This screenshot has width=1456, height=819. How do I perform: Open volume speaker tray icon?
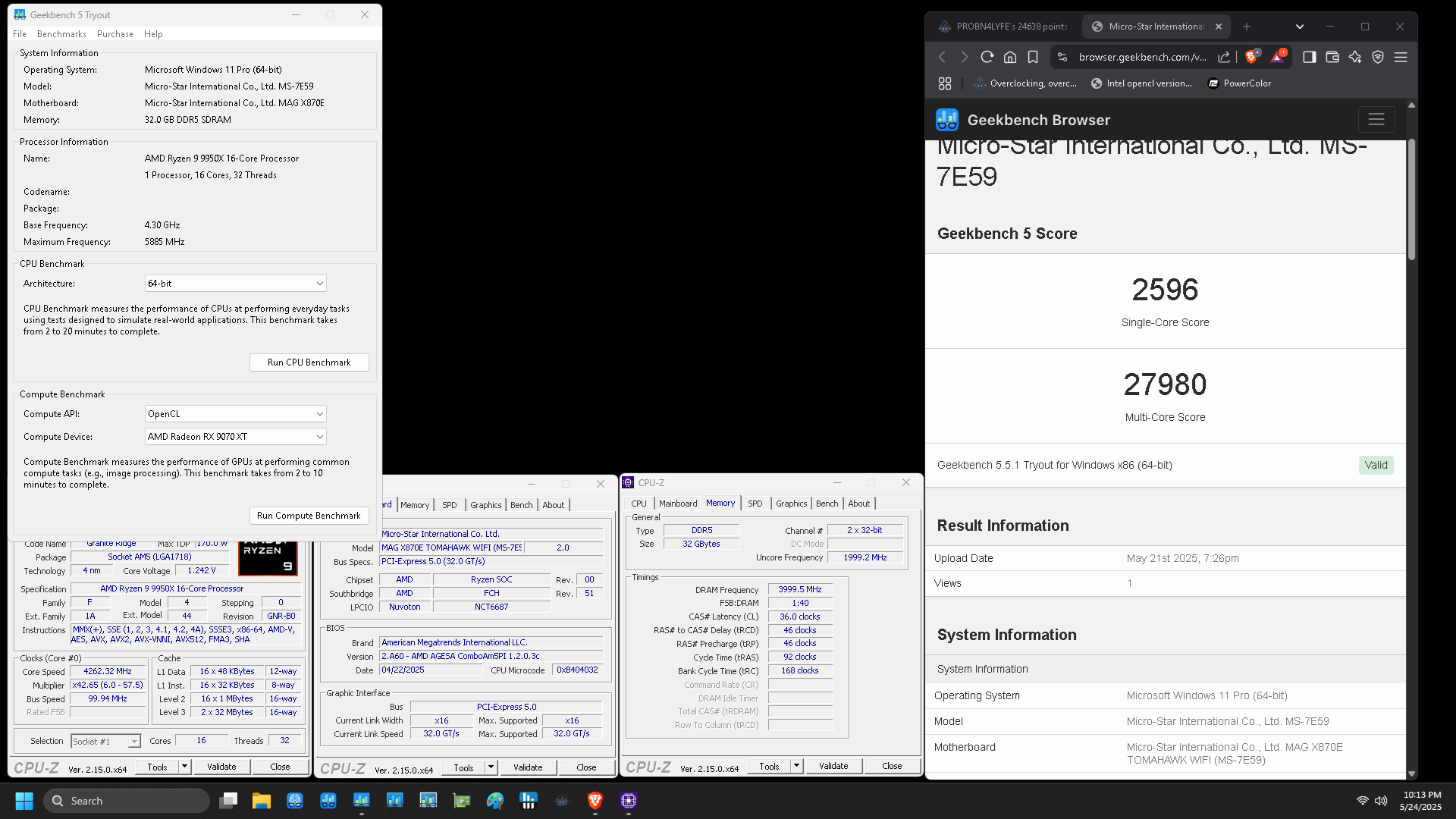coord(1381,801)
